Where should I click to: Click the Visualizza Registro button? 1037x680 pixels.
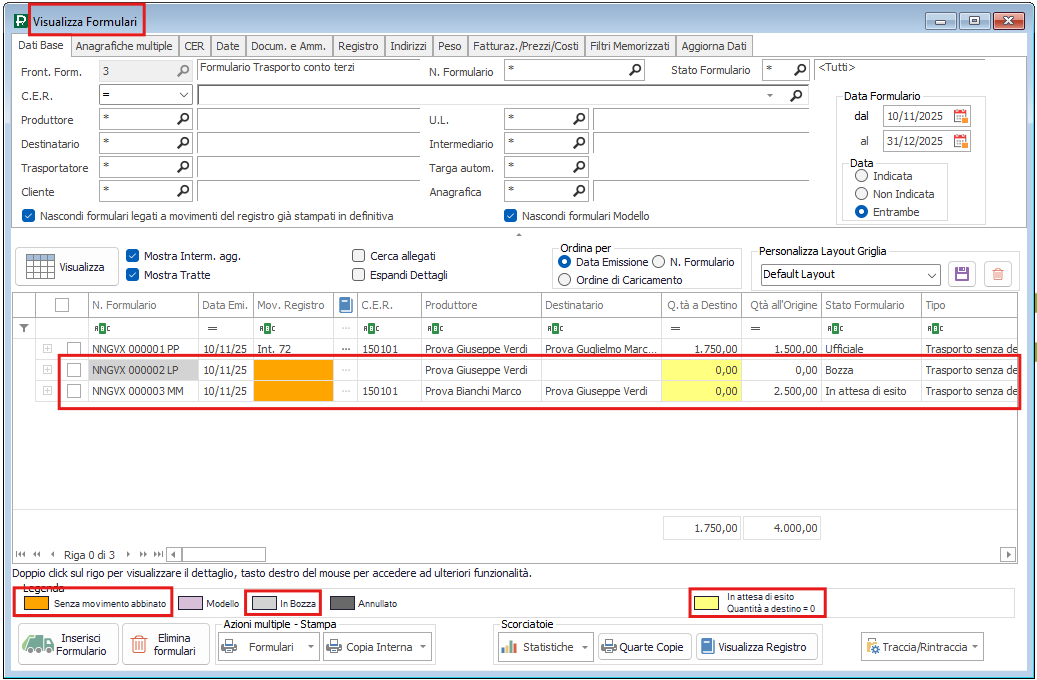(x=755, y=647)
